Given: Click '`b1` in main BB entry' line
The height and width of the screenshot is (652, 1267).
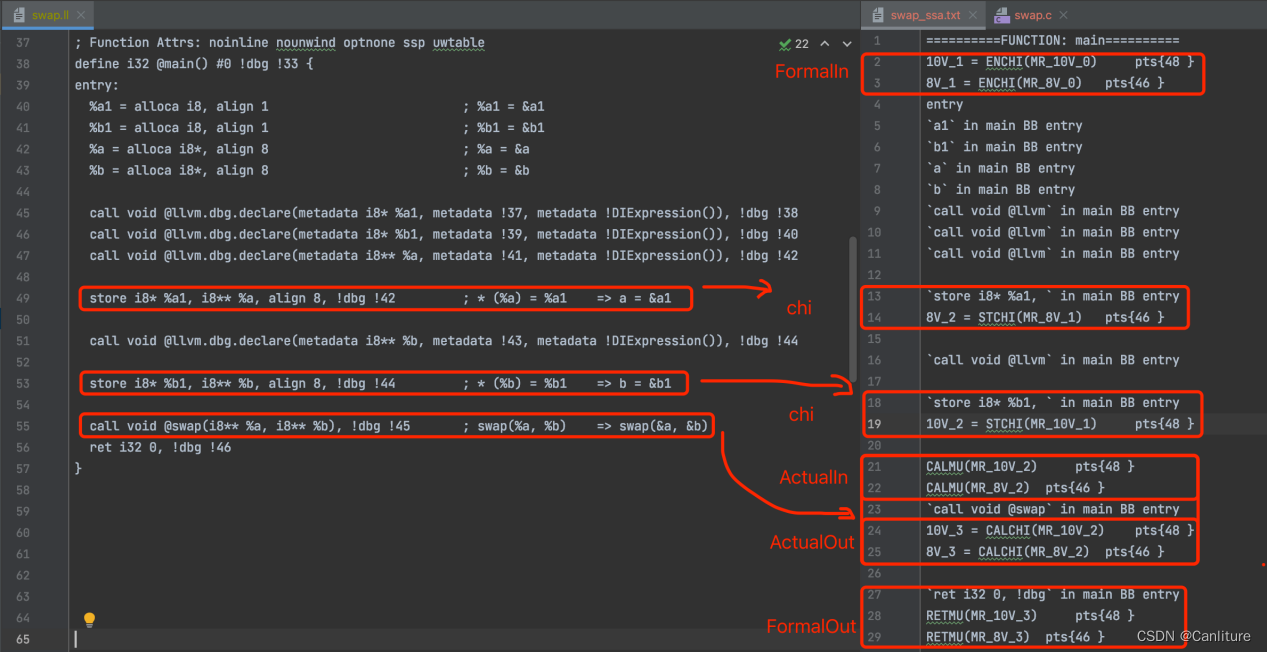Looking at the screenshot, I should tap(1004, 147).
